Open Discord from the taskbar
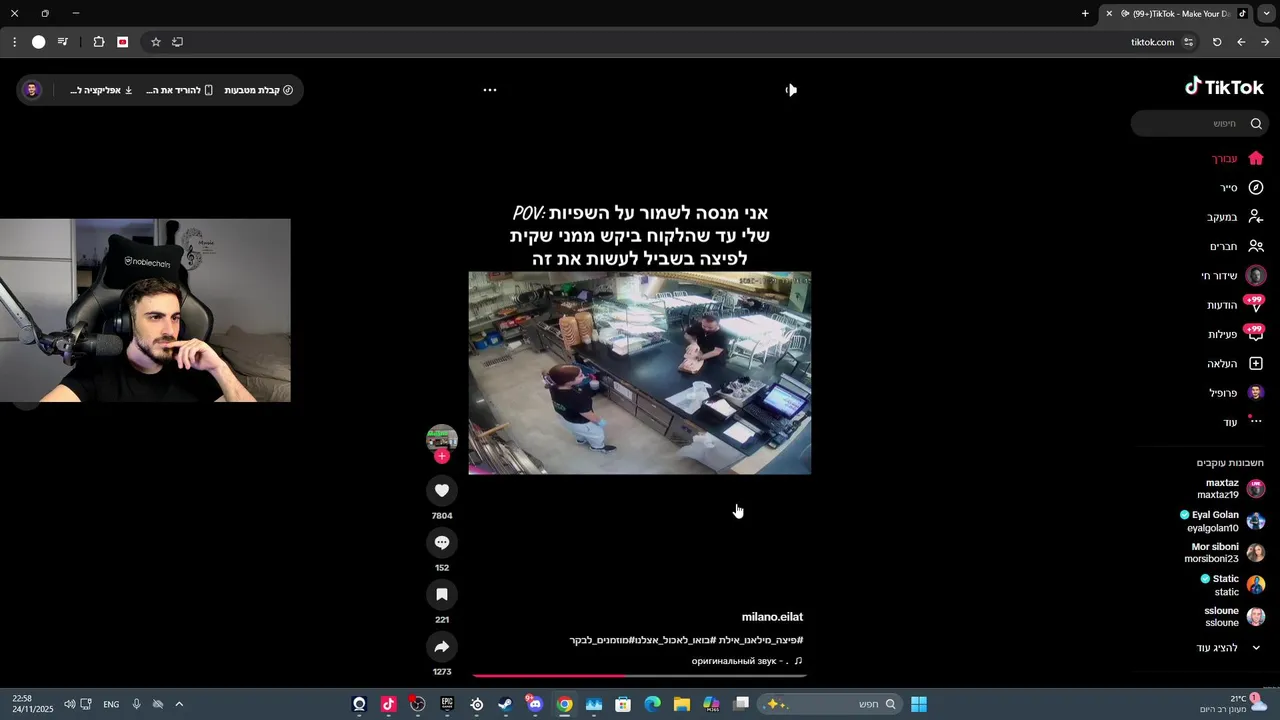1280x720 pixels. tap(535, 704)
